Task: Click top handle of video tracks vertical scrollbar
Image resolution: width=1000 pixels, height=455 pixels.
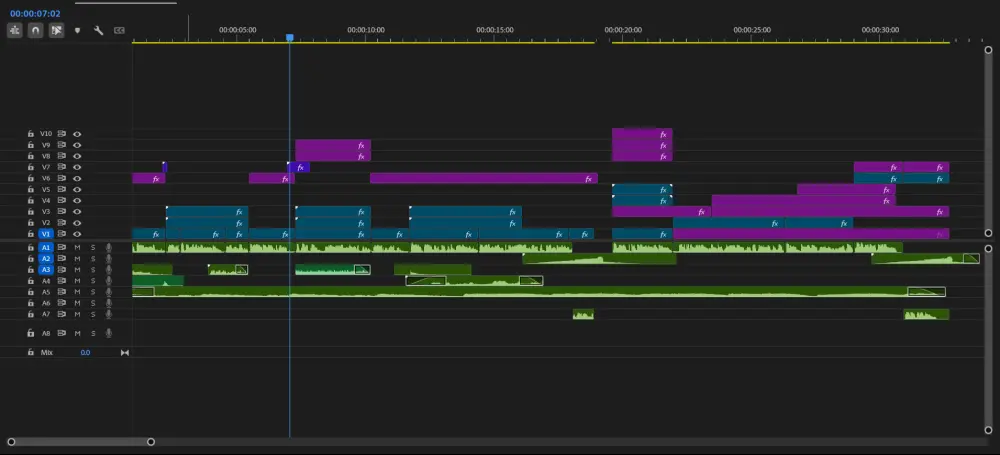Action: [x=989, y=50]
